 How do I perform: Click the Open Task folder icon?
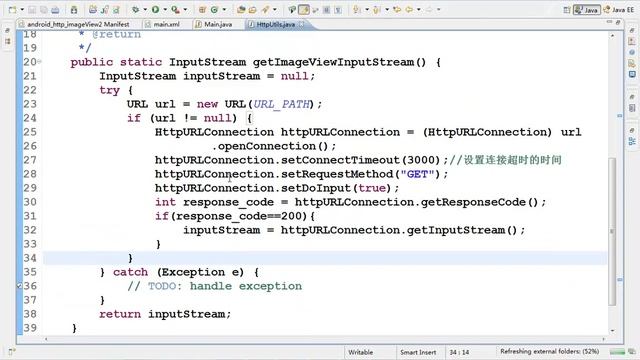253,9
